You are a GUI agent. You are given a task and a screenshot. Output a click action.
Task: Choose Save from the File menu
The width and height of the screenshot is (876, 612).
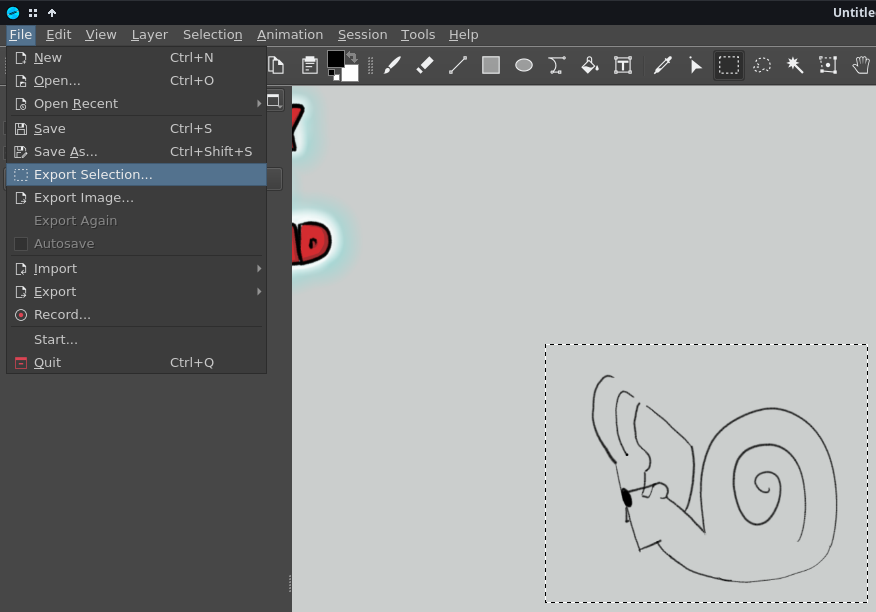136,129
